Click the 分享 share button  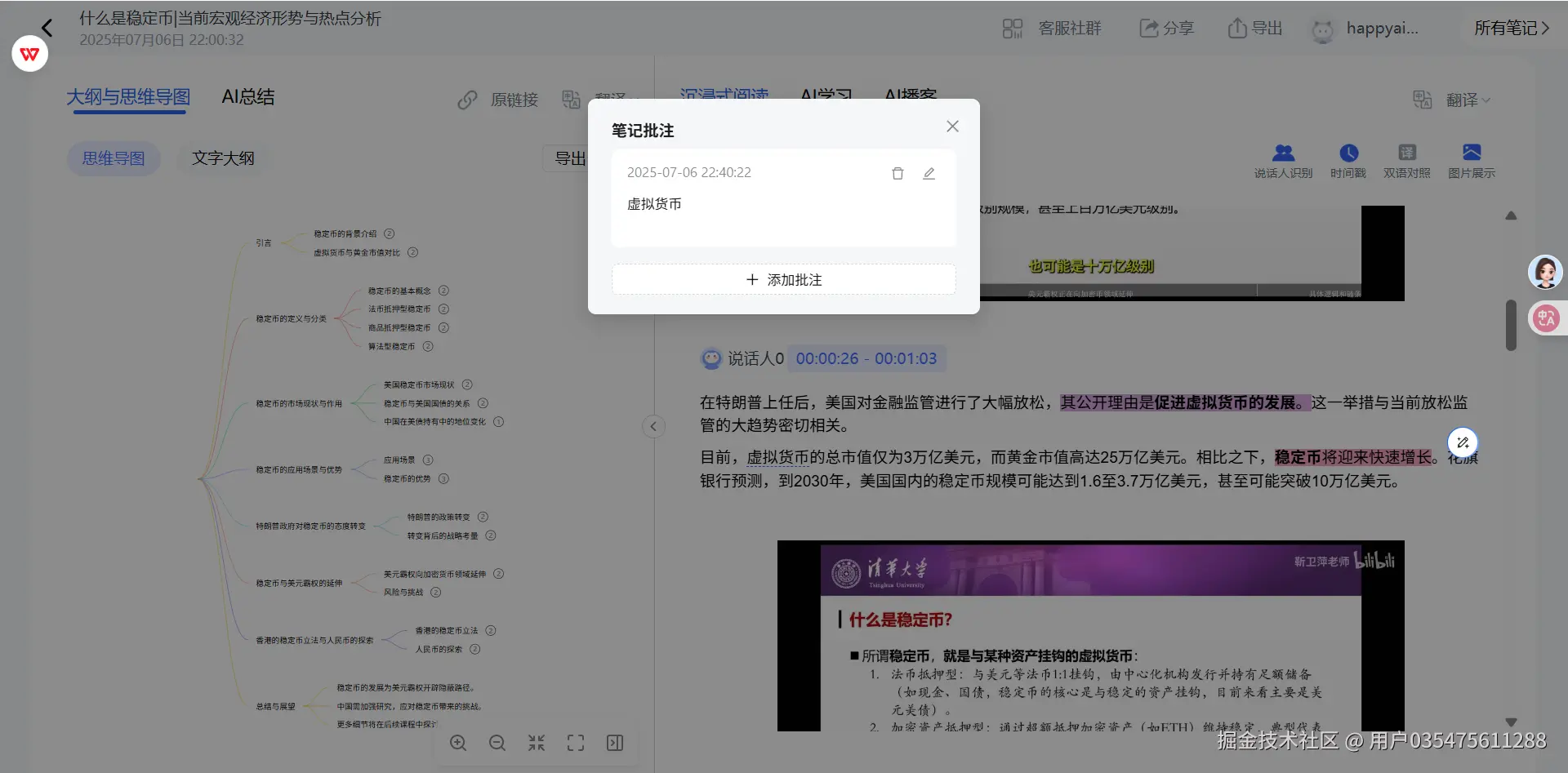(x=1167, y=29)
